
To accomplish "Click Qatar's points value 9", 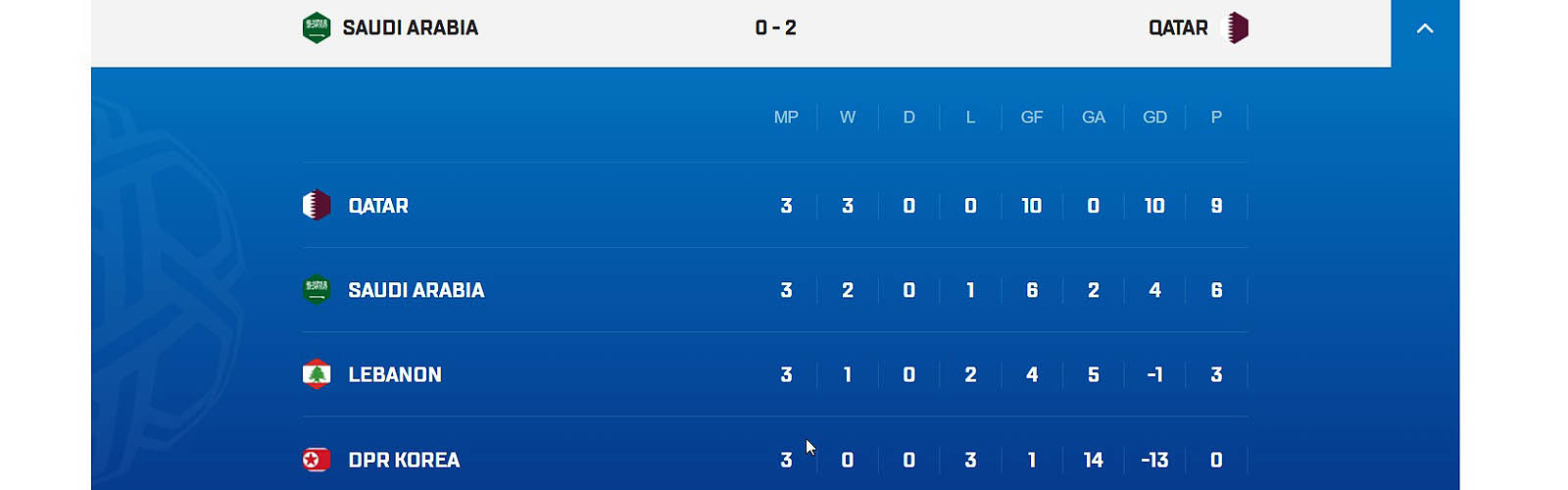I will [x=1216, y=206].
